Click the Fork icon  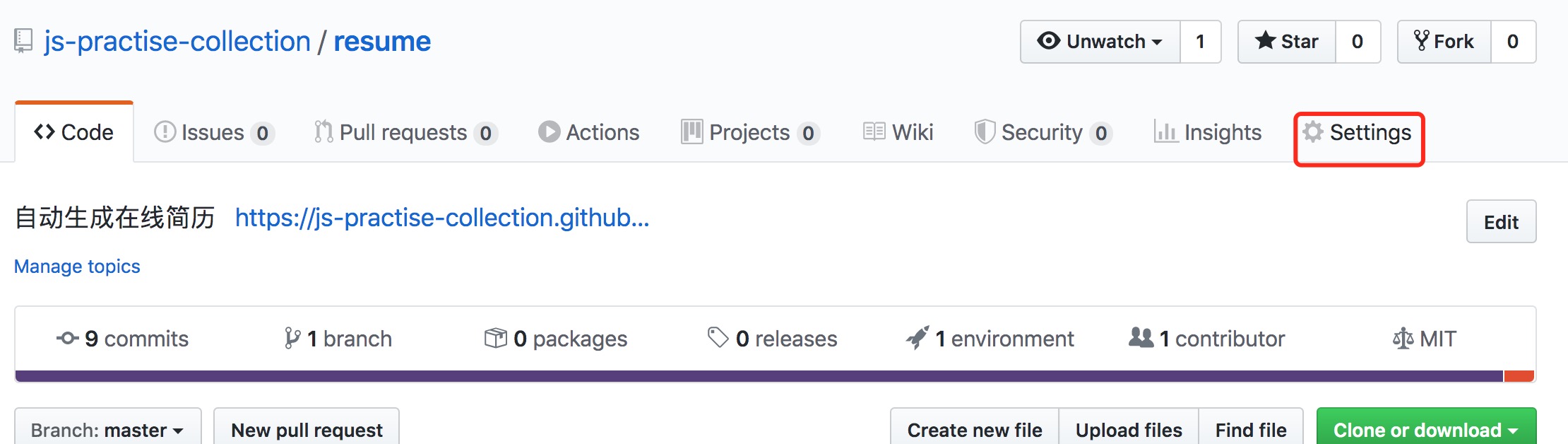pos(1421,41)
